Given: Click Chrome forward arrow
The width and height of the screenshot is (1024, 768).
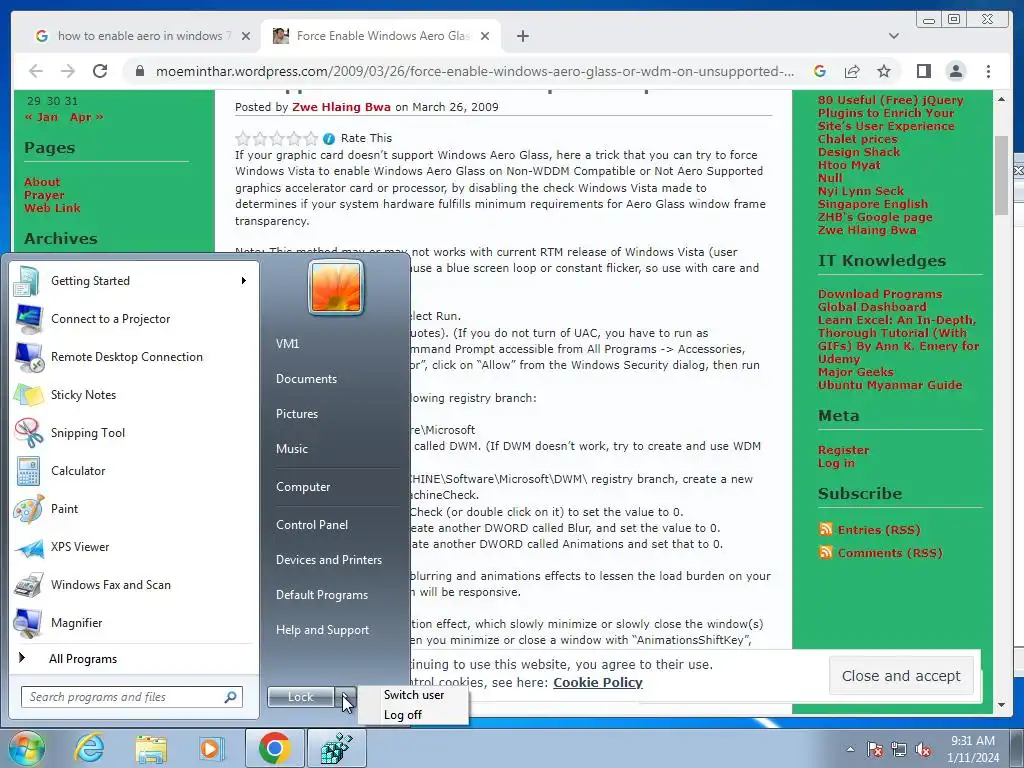Looking at the screenshot, I should (x=68, y=71).
